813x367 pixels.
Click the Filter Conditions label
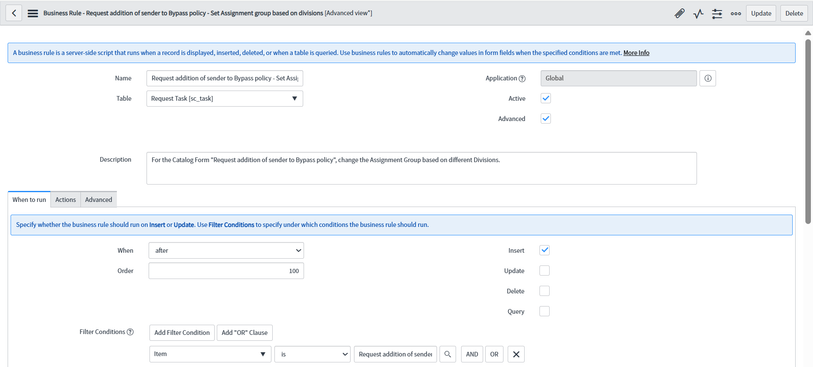coord(102,332)
